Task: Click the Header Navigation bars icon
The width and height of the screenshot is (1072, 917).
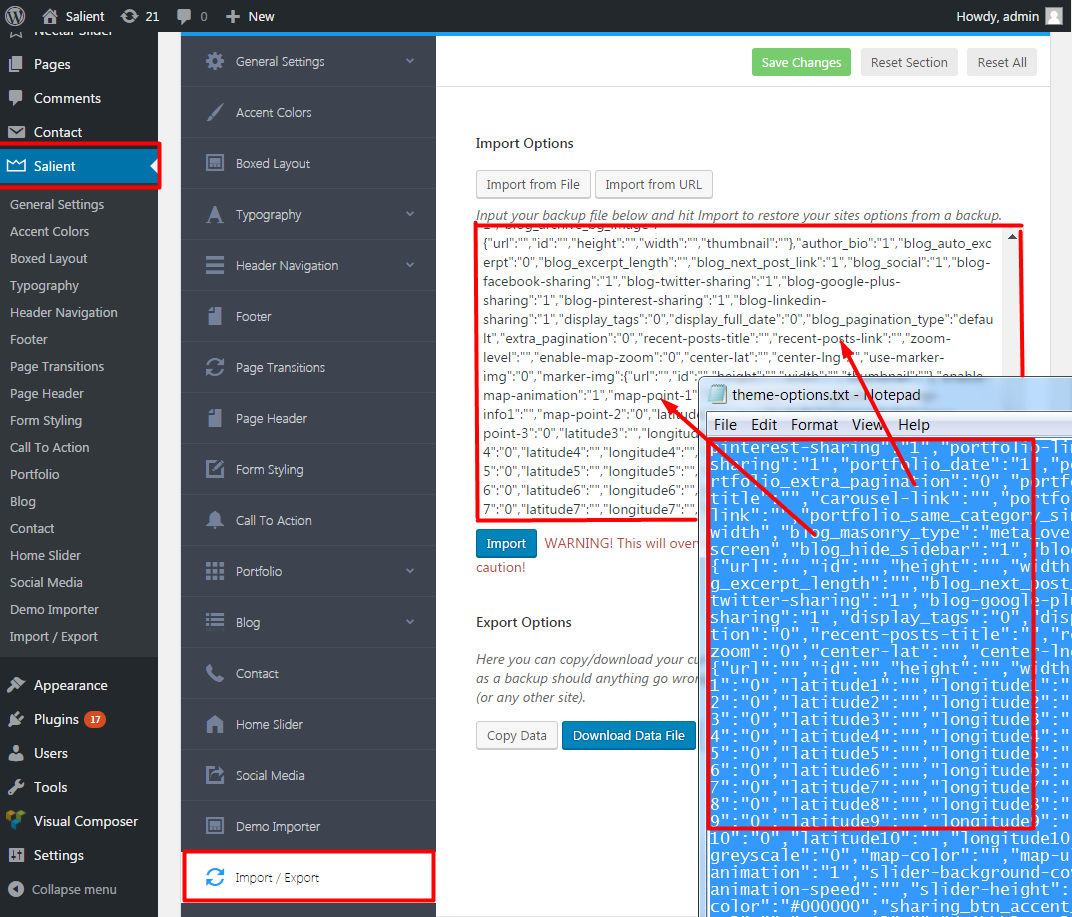Action: coord(215,265)
